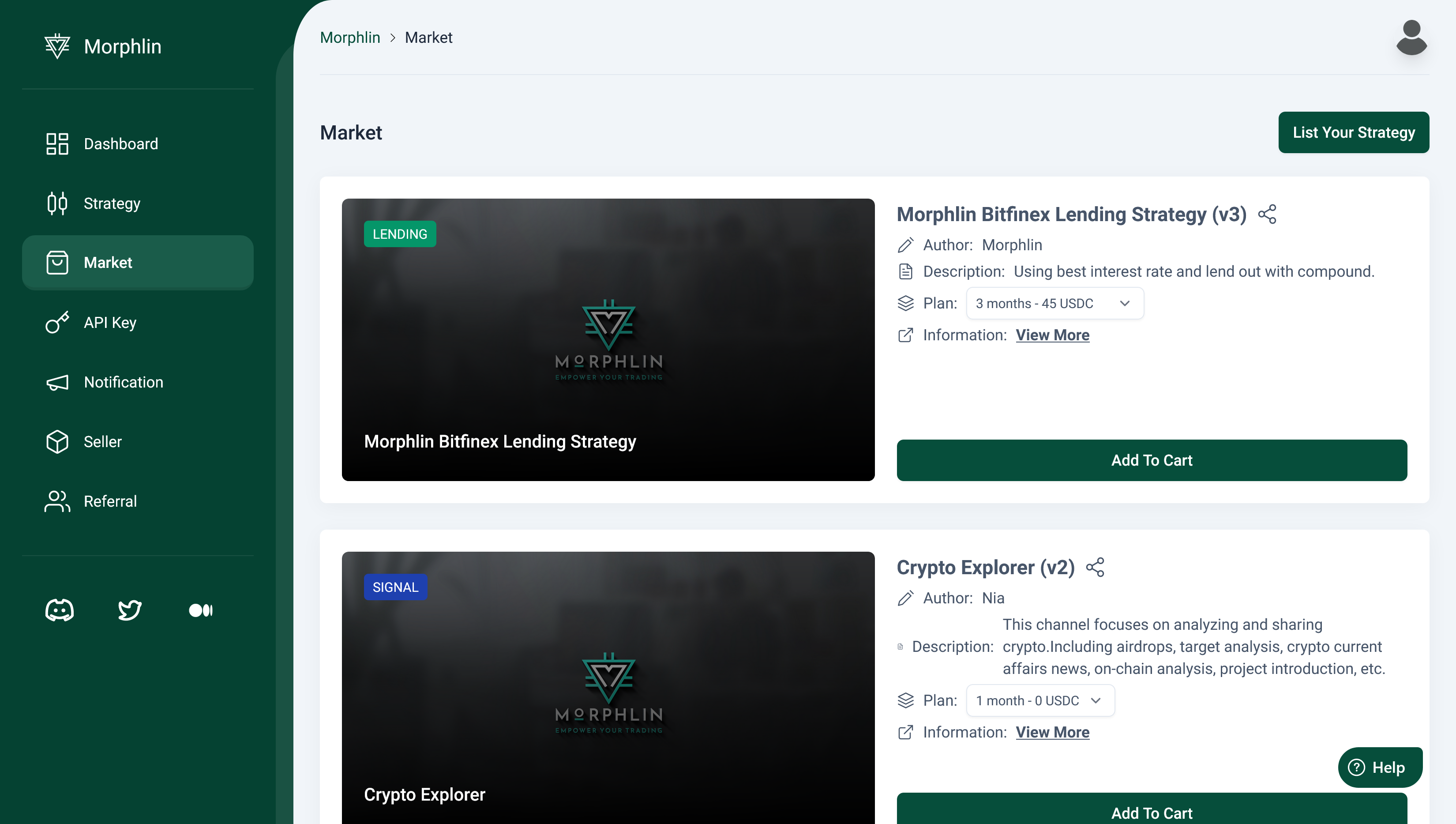Add Bitfinex Lending Strategy to cart
Image resolution: width=1456 pixels, height=824 pixels.
(1151, 460)
